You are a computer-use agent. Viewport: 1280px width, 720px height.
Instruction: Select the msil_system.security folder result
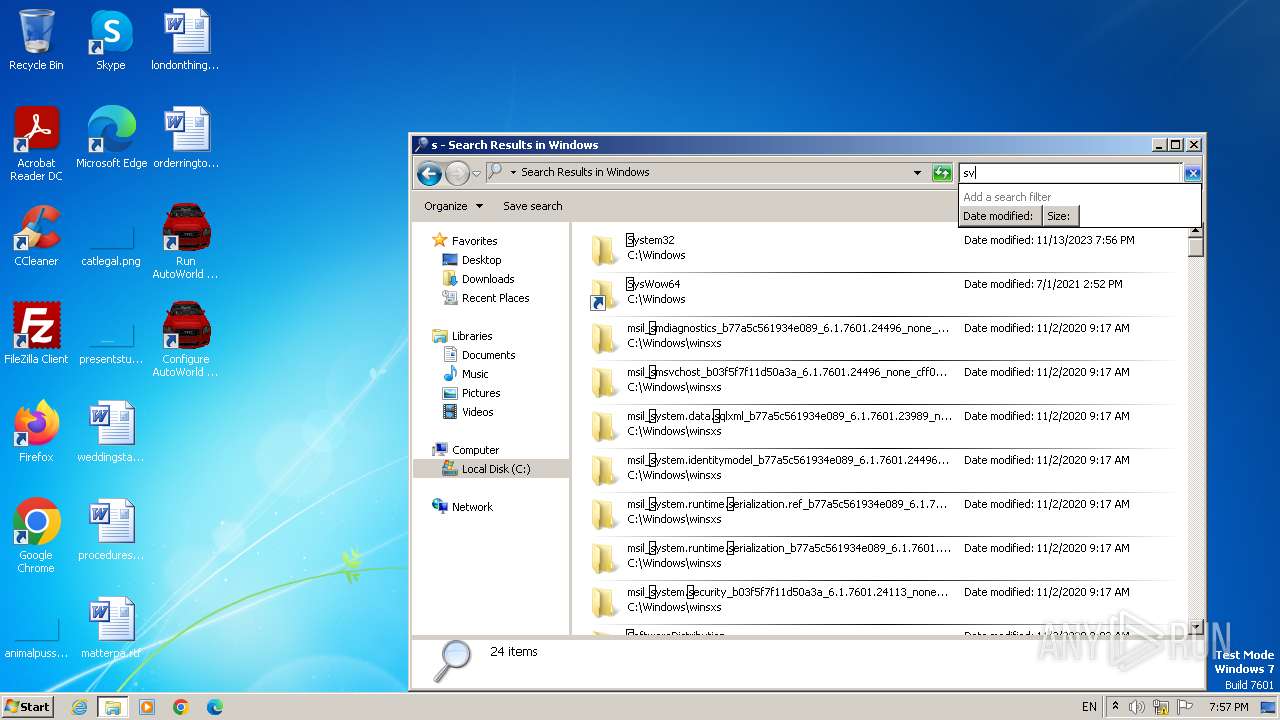tap(880, 601)
